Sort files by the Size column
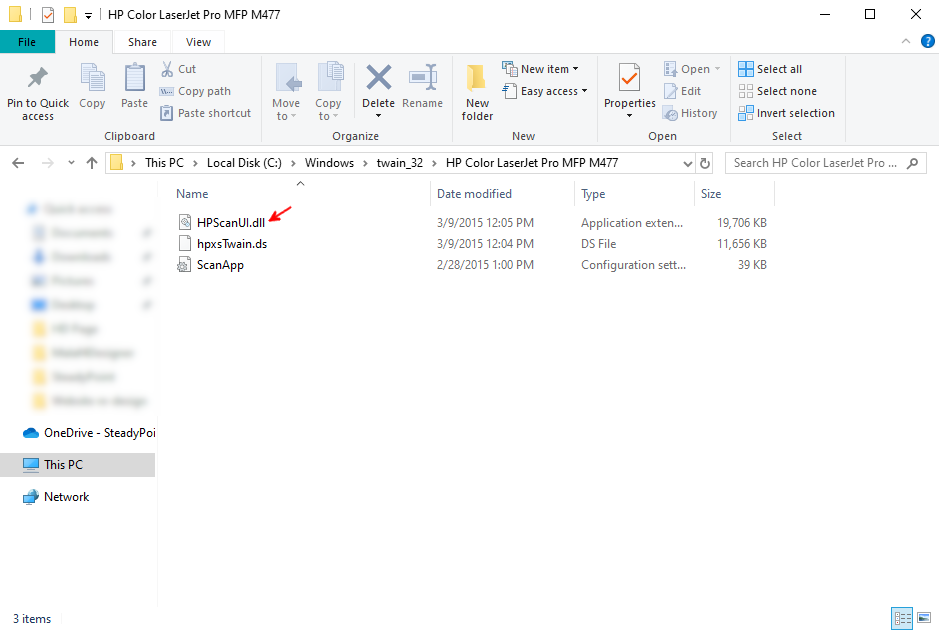This screenshot has height=630, width=940. pyautogui.click(x=734, y=194)
